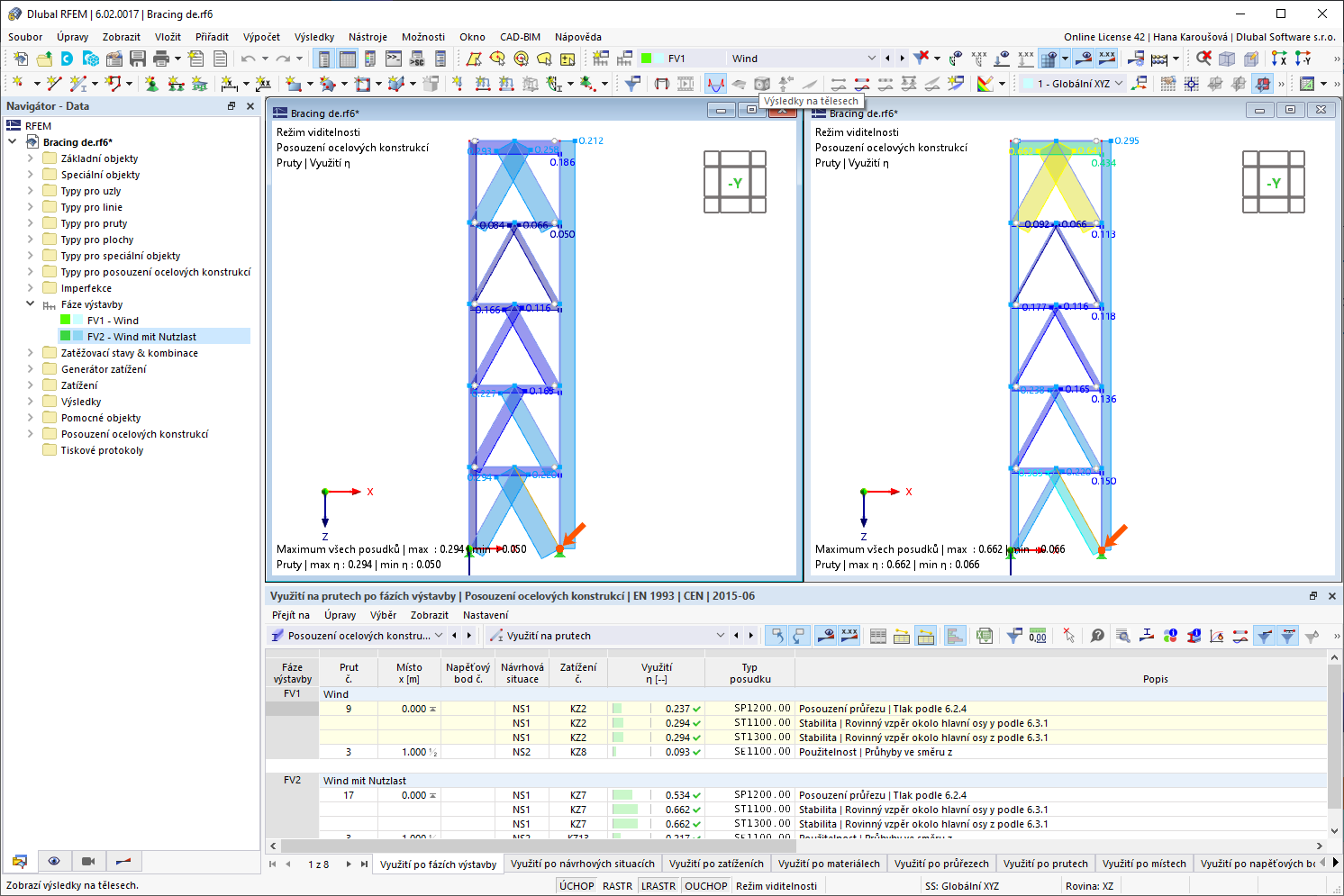Go to next table page arrow beside '1 z 8'

pyautogui.click(x=349, y=864)
